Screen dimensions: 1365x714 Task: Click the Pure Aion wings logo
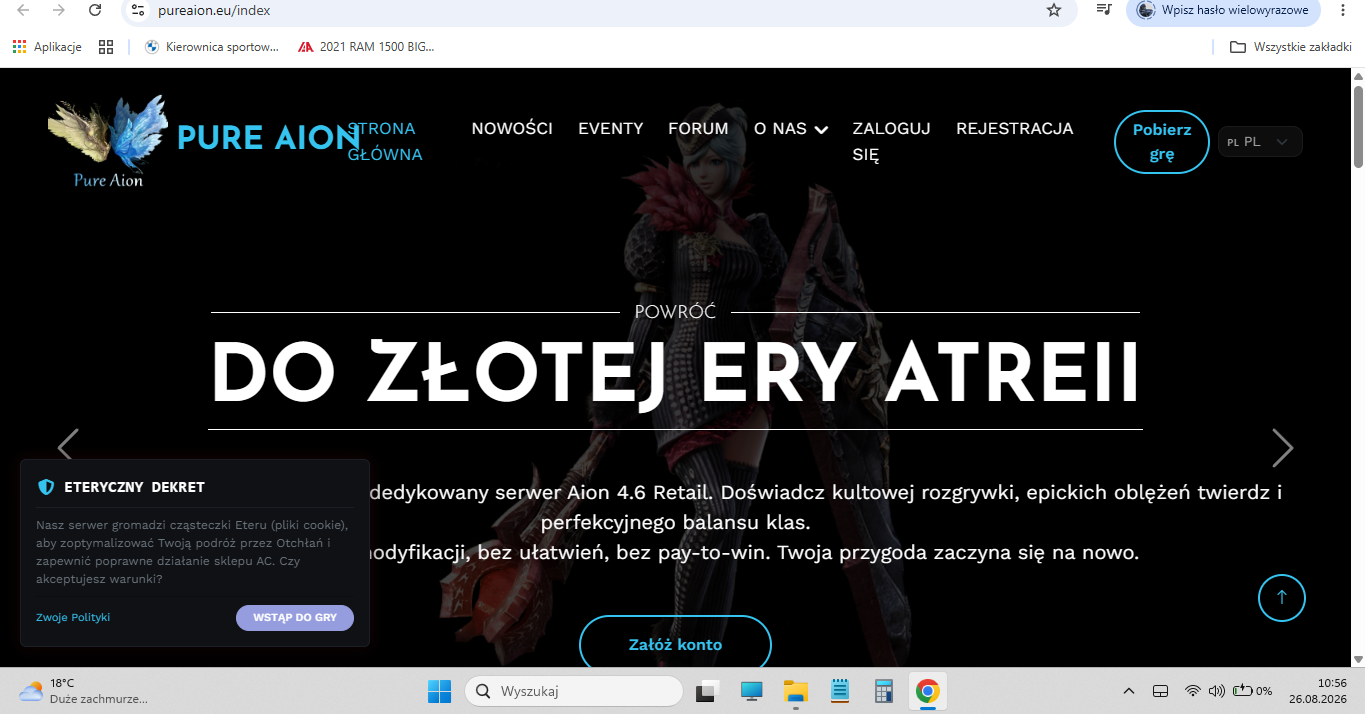pos(108,141)
